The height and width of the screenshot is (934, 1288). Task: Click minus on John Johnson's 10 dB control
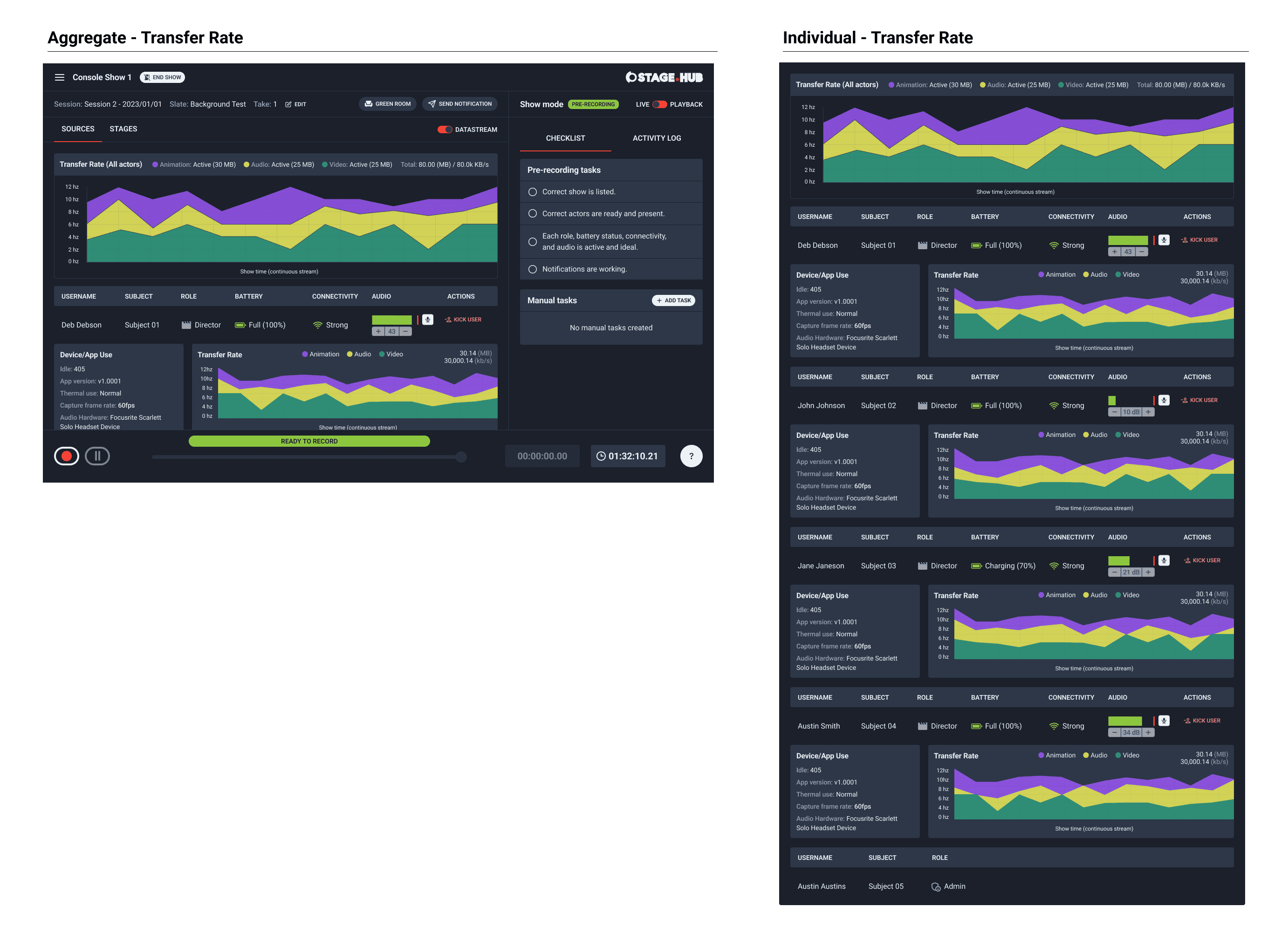[x=1115, y=412]
